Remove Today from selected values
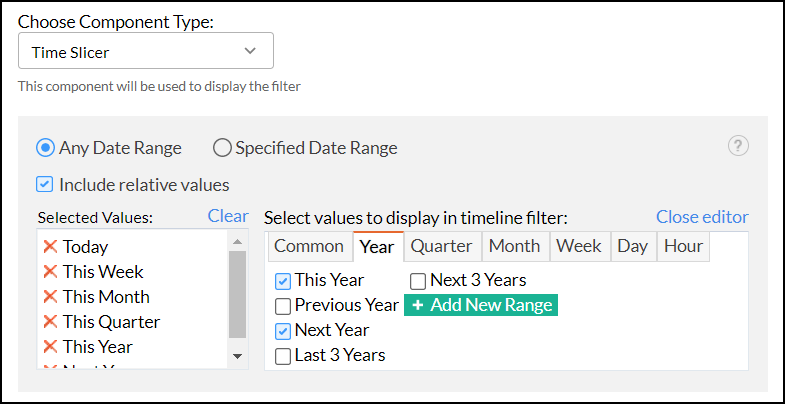This screenshot has width=785, height=404. coord(49,247)
